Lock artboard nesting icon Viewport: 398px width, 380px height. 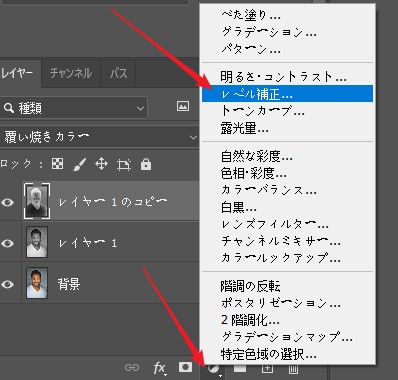pyautogui.click(x=124, y=164)
